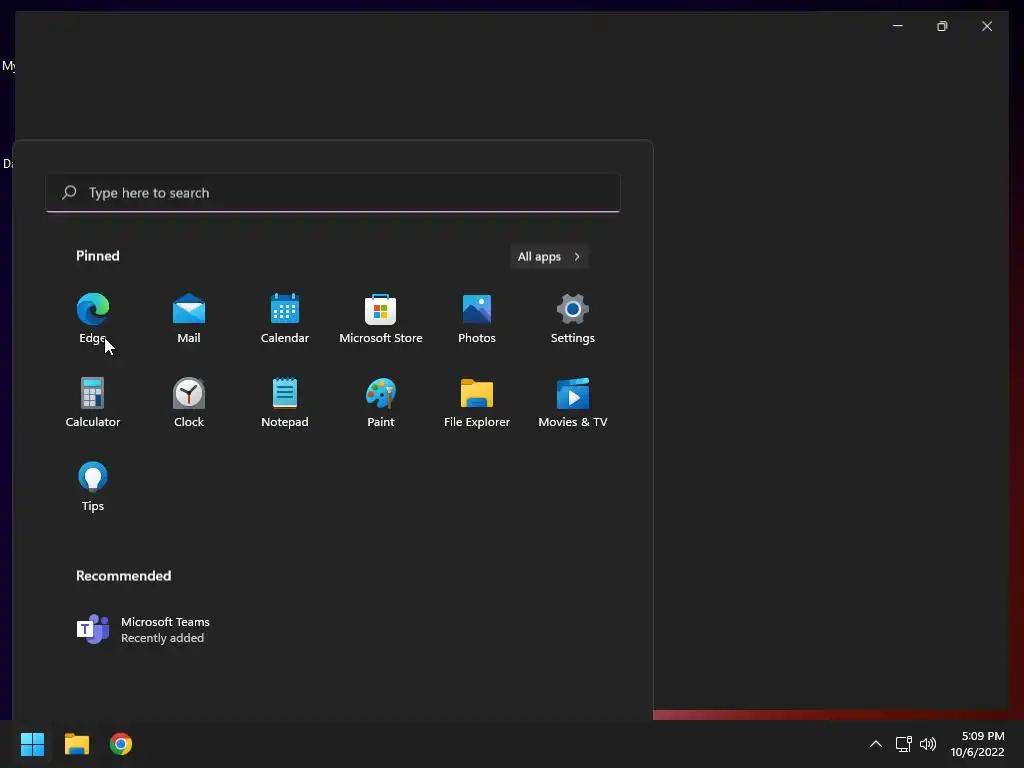Screen dimensions: 1024x768
Task: Close the window with the X button
Action: tap(987, 26)
